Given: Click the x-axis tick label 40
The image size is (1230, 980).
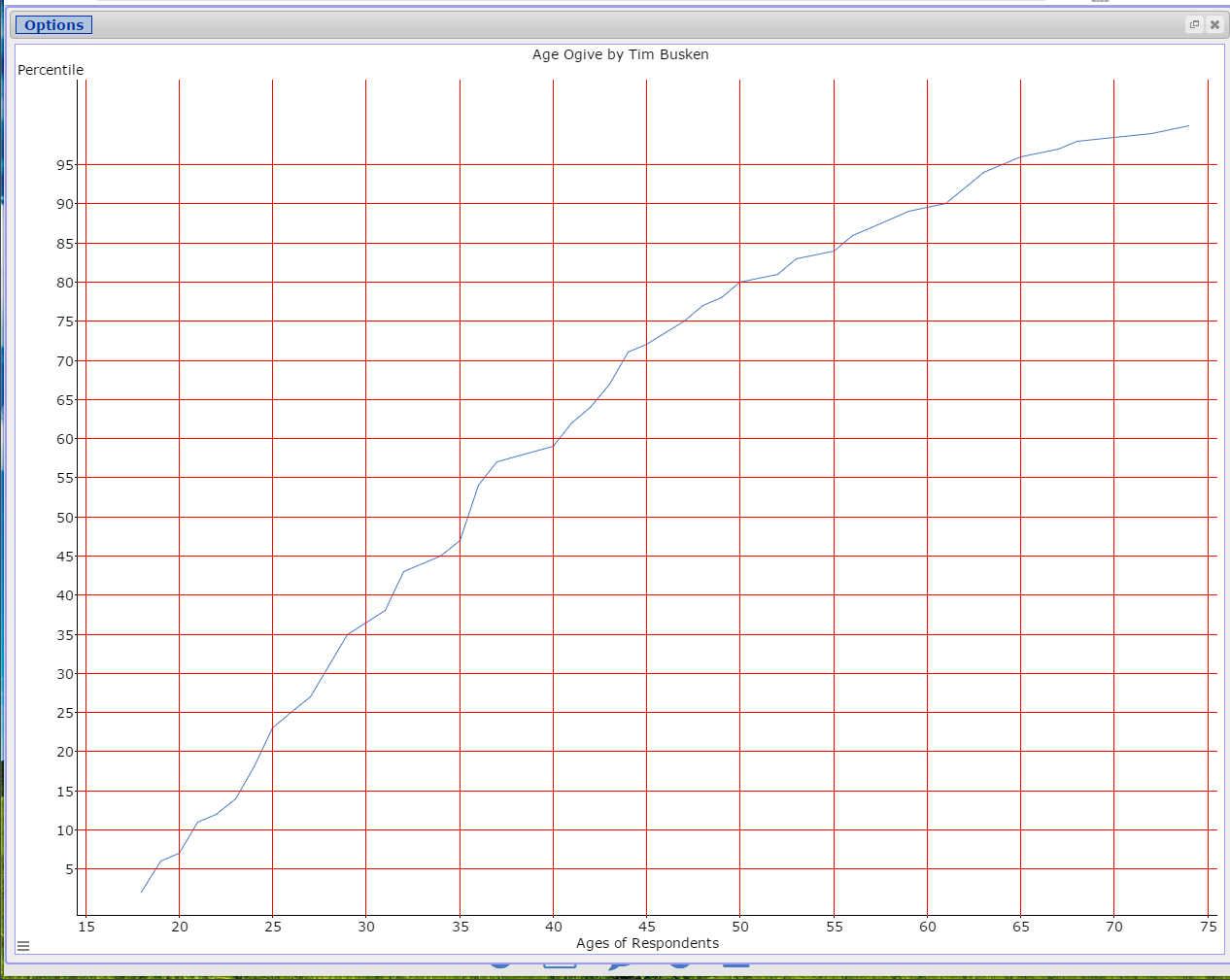Looking at the screenshot, I should [553, 927].
